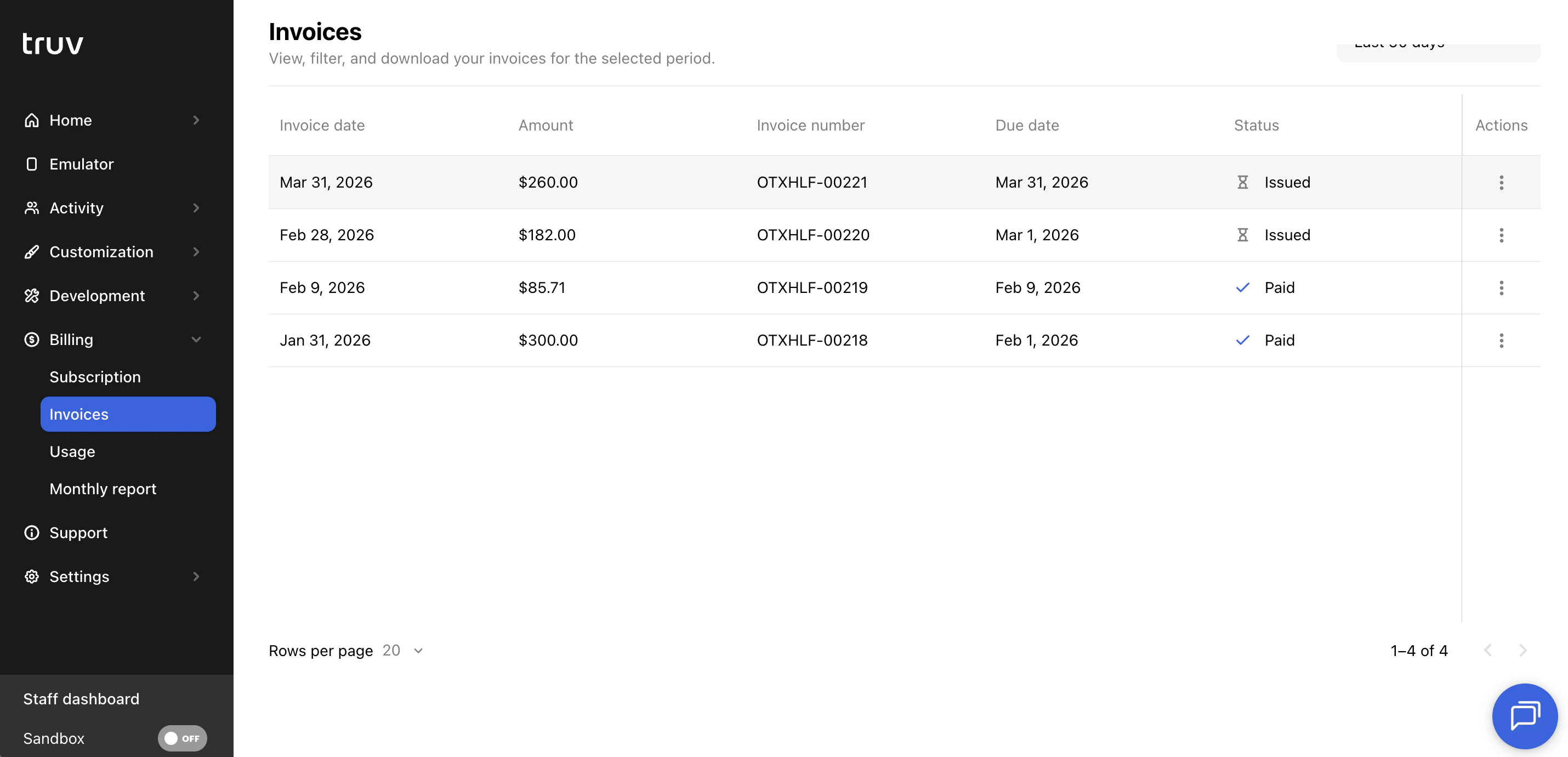Open the Rows per page dropdown
This screenshot has height=757, width=1568.
[402, 651]
